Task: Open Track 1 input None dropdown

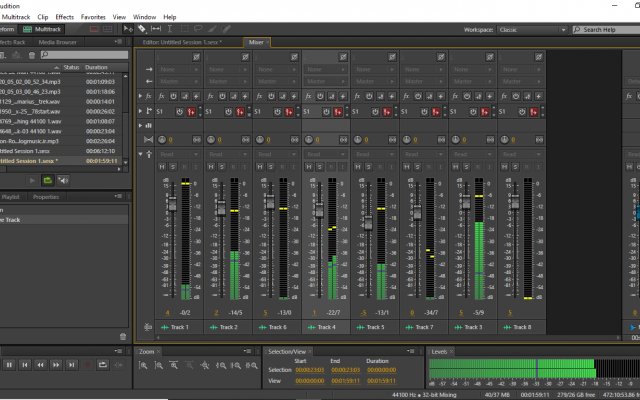Action: 179,69
